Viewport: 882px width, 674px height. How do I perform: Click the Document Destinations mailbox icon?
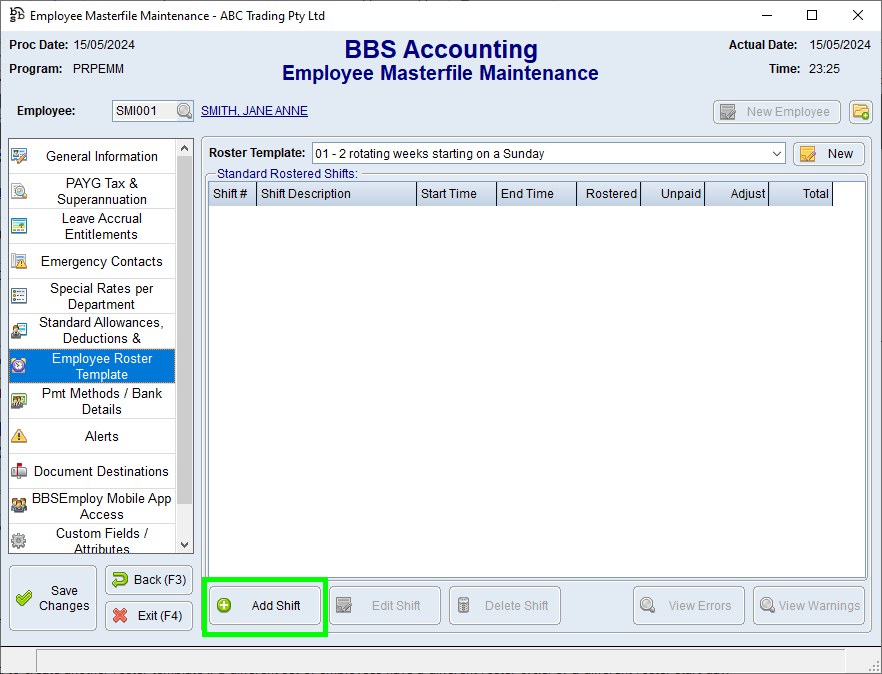pyautogui.click(x=19, y=471)
